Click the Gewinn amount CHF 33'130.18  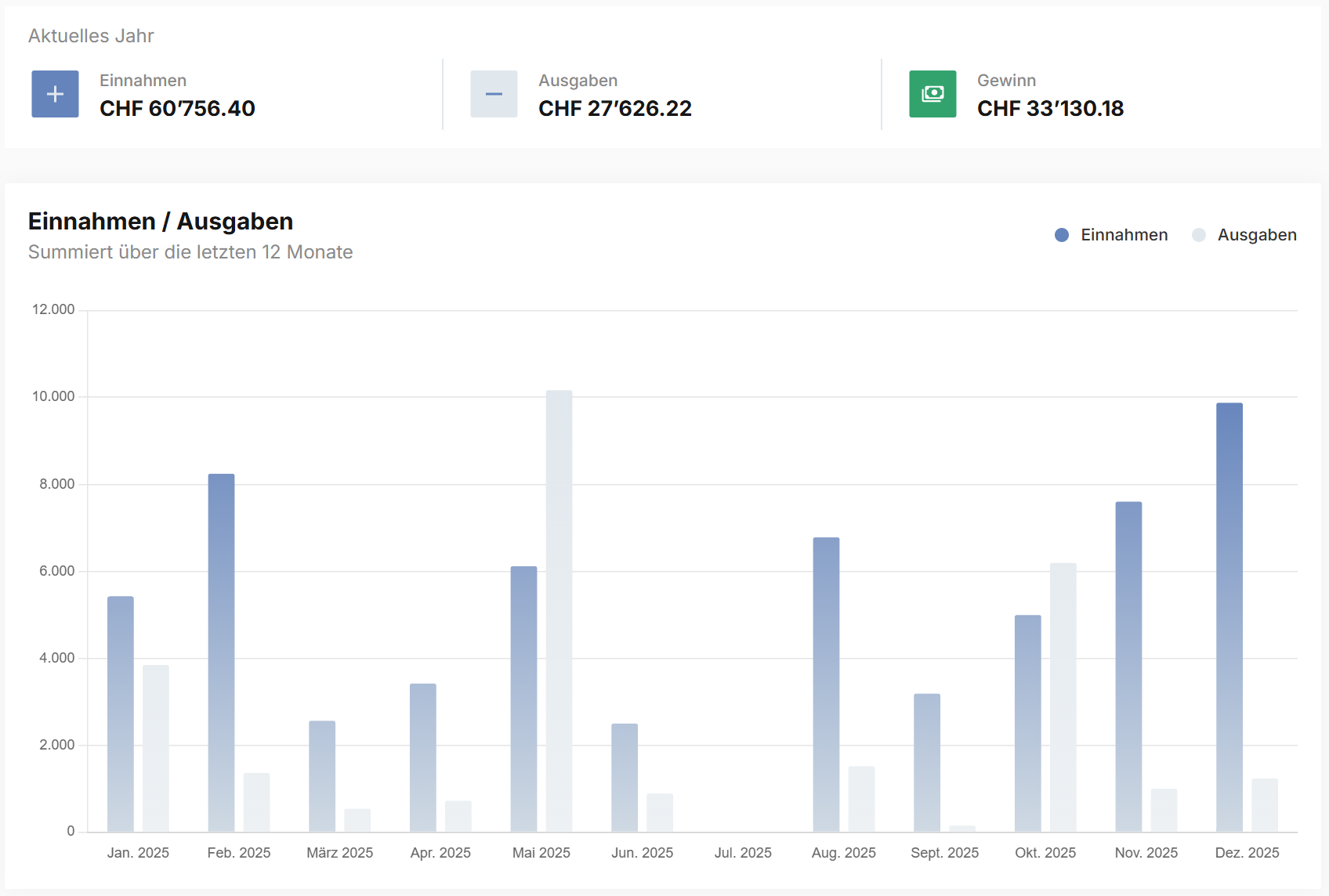pos(1050,108)
